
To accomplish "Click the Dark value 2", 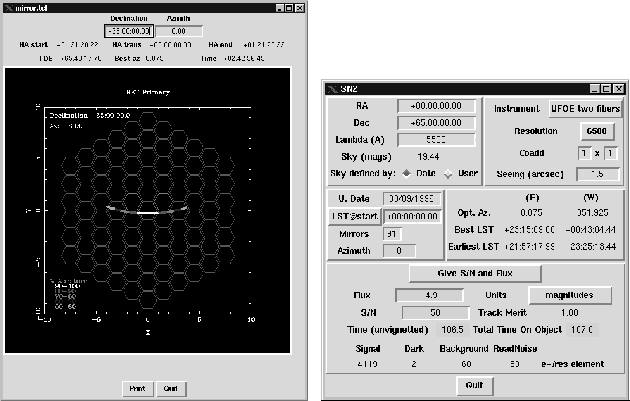I will pos(414,364).
